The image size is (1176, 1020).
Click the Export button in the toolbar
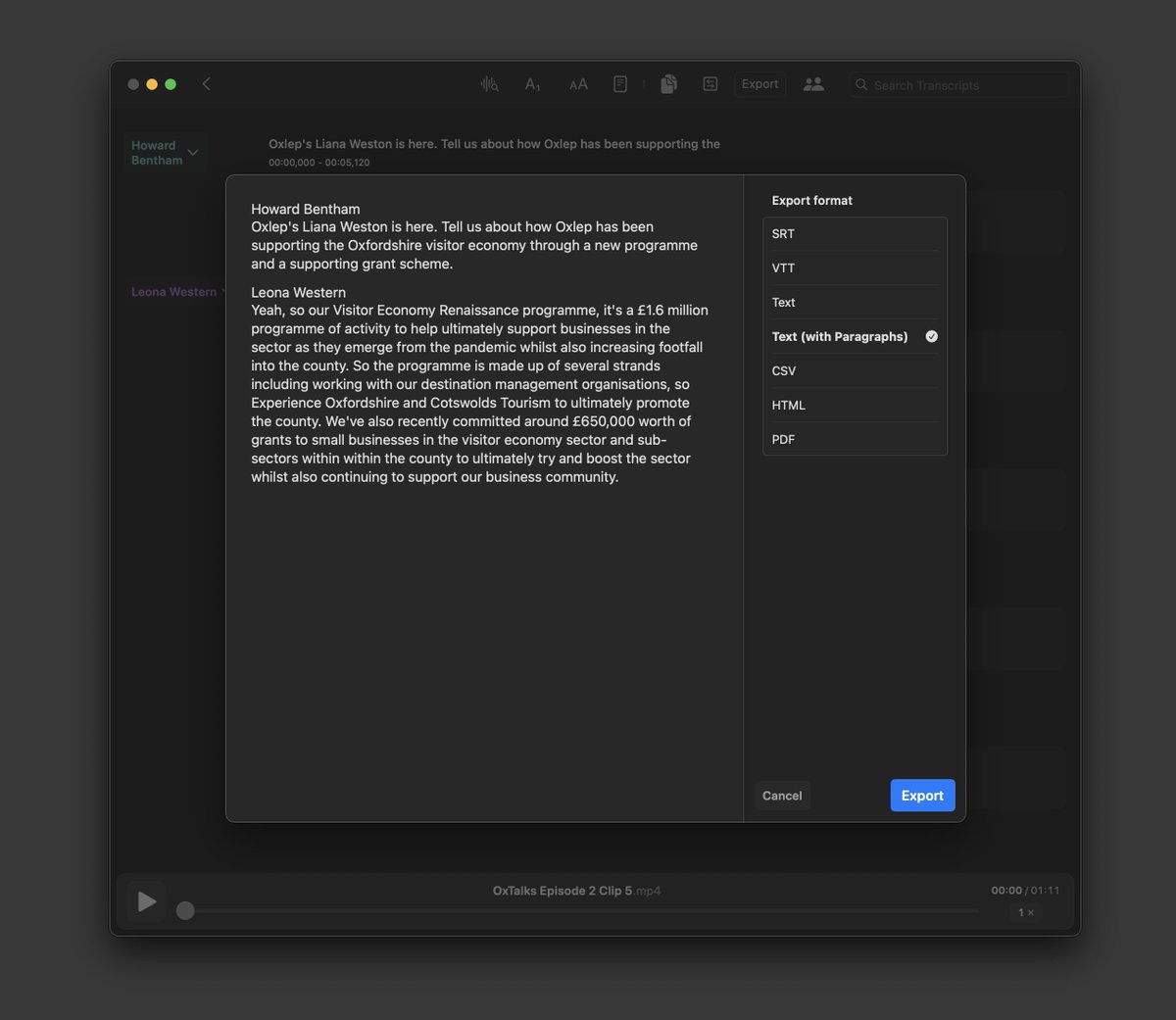pos(759,84)
